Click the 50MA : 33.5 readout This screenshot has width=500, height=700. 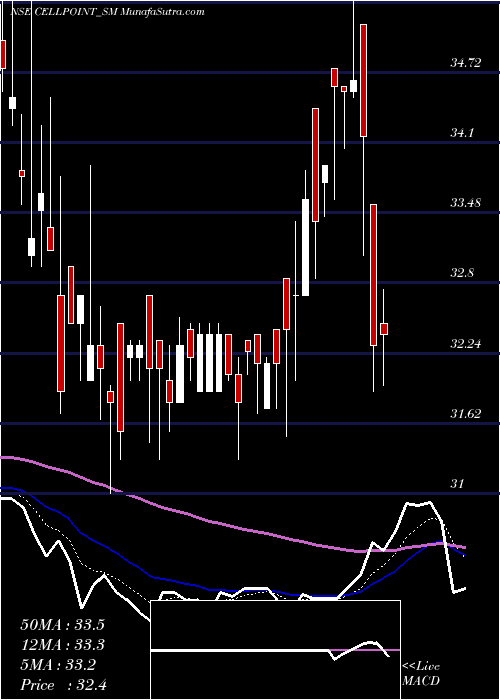click(x=64, y=625)
